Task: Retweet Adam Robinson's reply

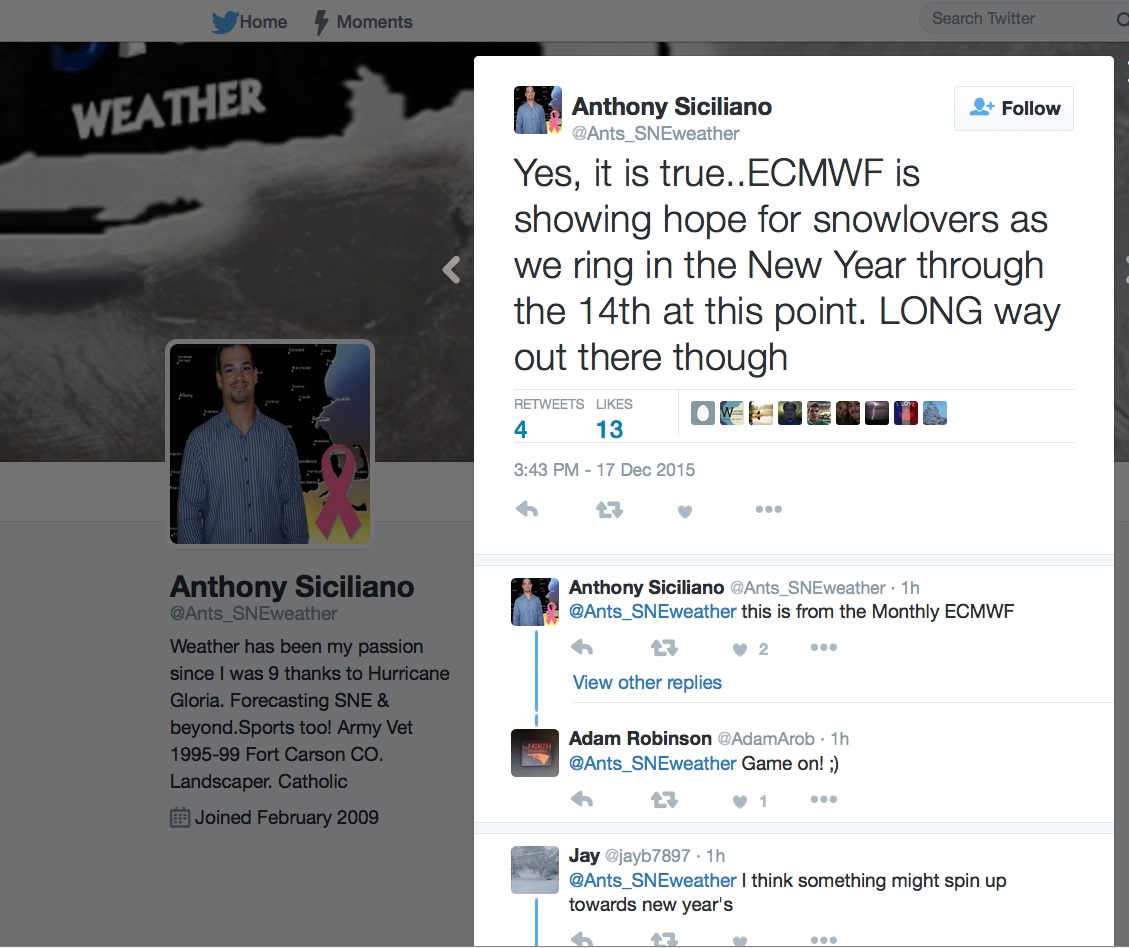Action: (664, 800)
